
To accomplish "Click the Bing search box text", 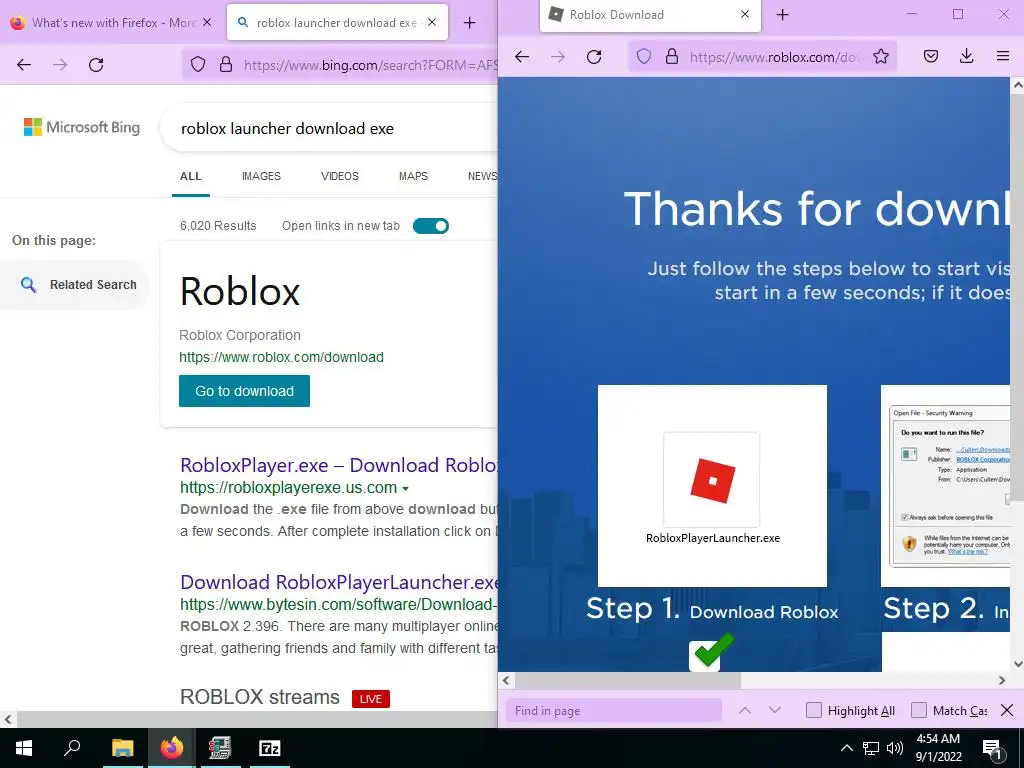I will point(287,129).
